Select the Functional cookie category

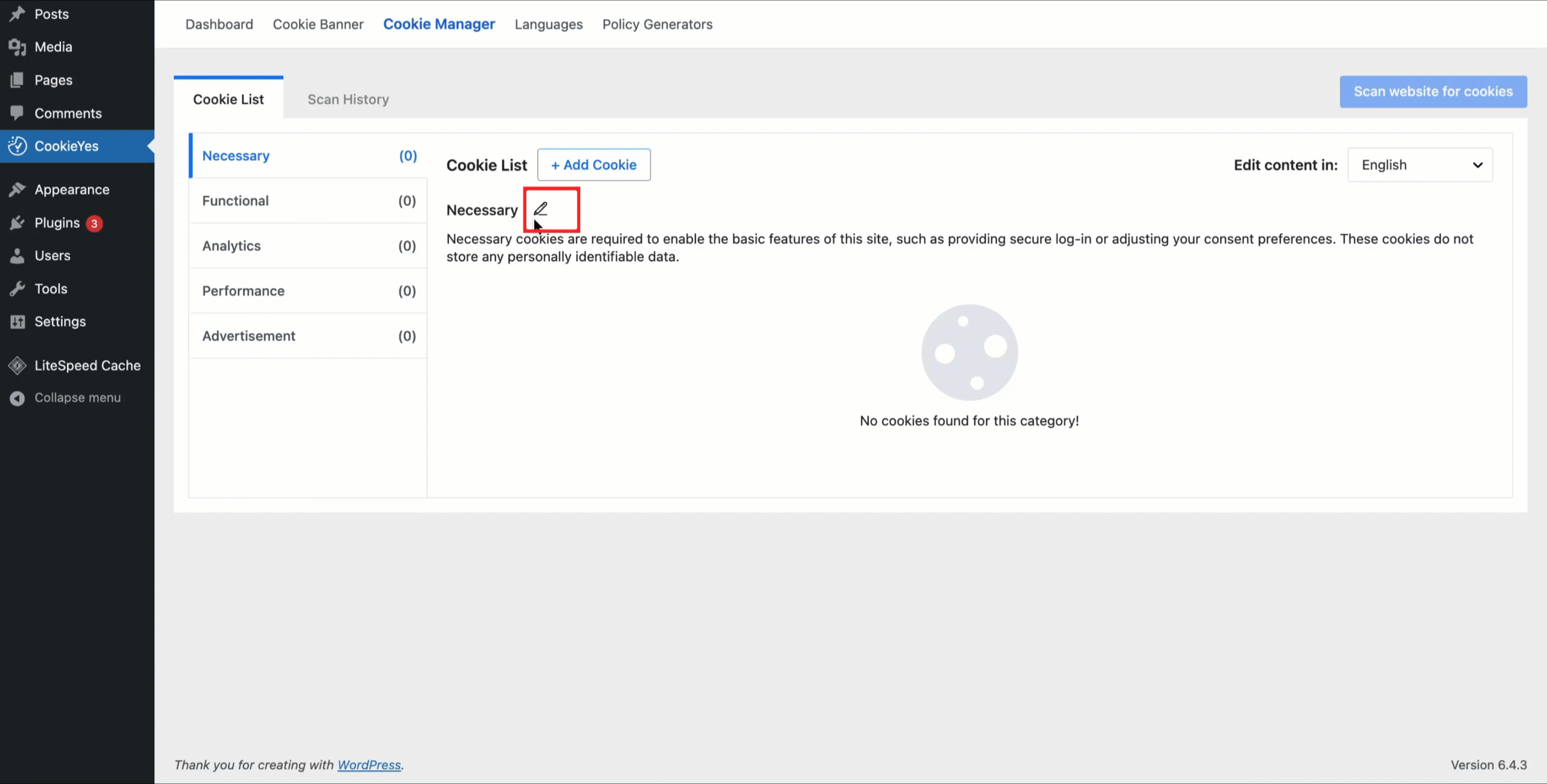tap(308, 201)
